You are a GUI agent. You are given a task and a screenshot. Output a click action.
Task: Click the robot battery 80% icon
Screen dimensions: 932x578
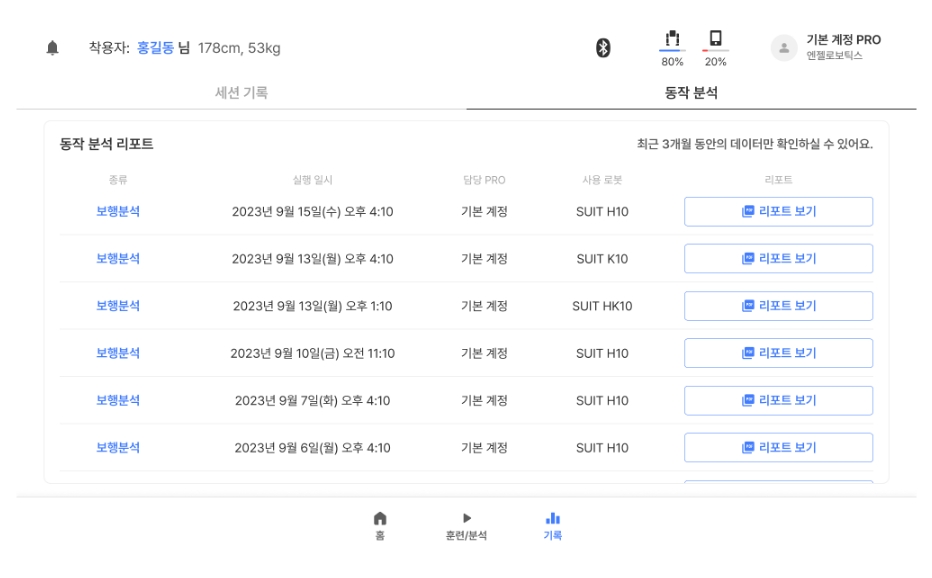click(673, 41)
